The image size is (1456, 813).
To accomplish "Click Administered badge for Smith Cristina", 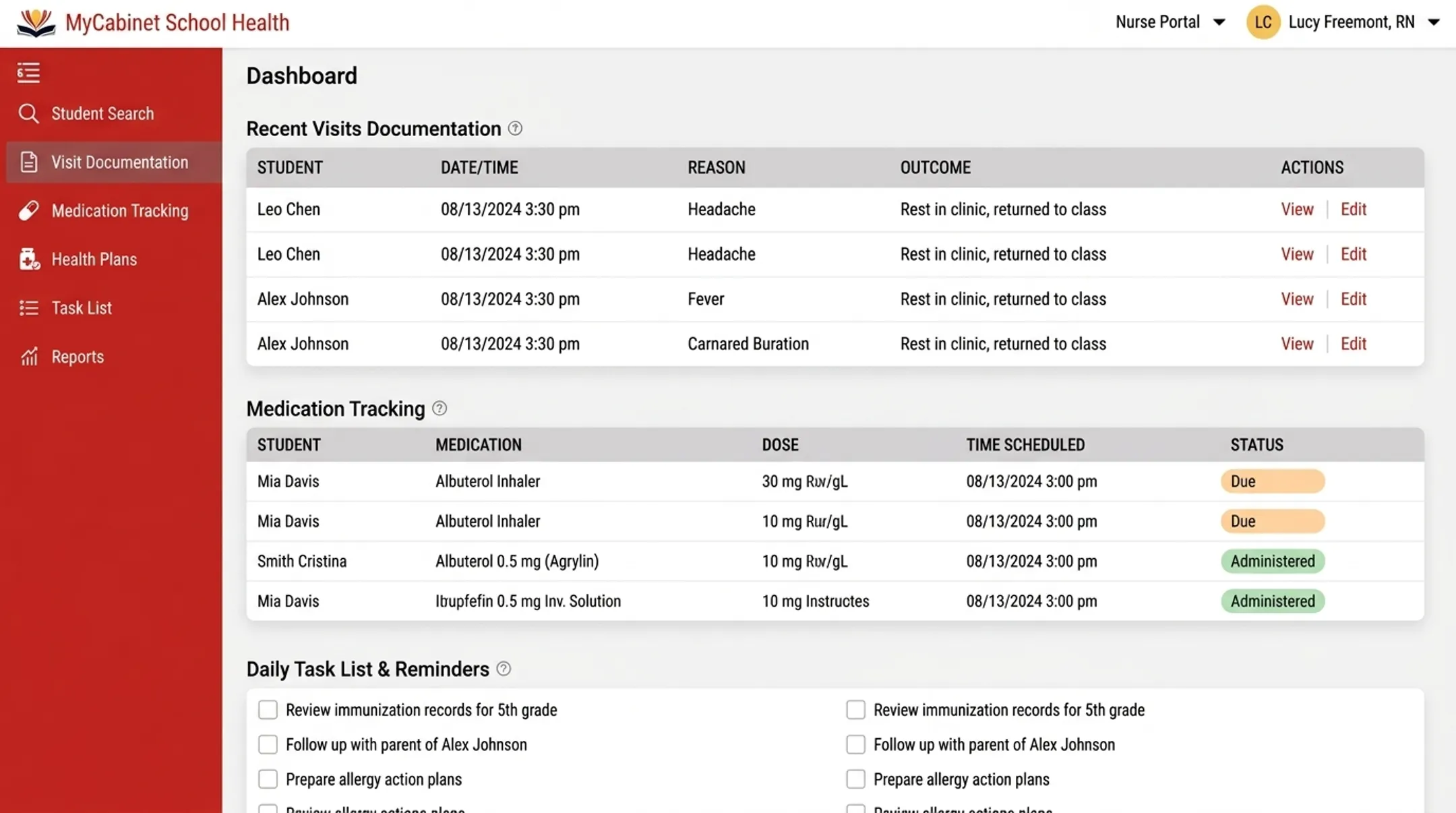I will [x=1273, y=561].
